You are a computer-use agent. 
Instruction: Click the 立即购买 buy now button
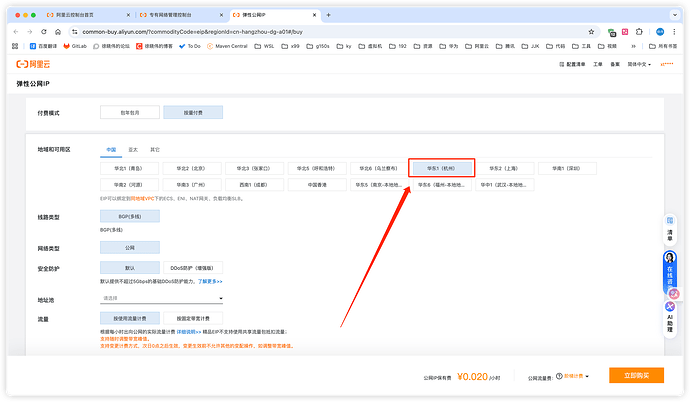(x=636, y=375)
